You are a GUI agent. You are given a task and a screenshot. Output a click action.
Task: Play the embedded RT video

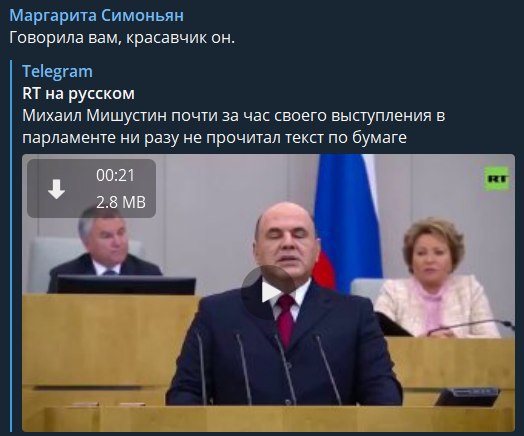[268, 292]
